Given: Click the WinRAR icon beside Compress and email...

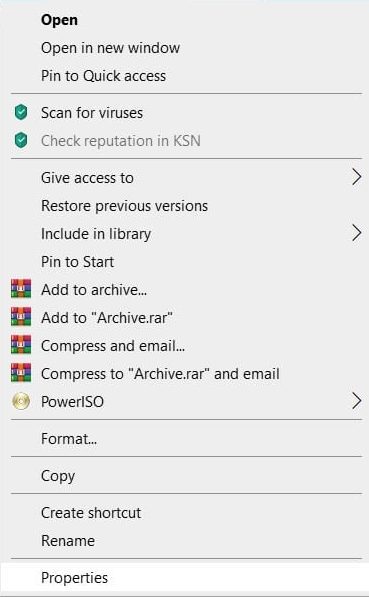Looking at the screenshot, I should [21, 345].
